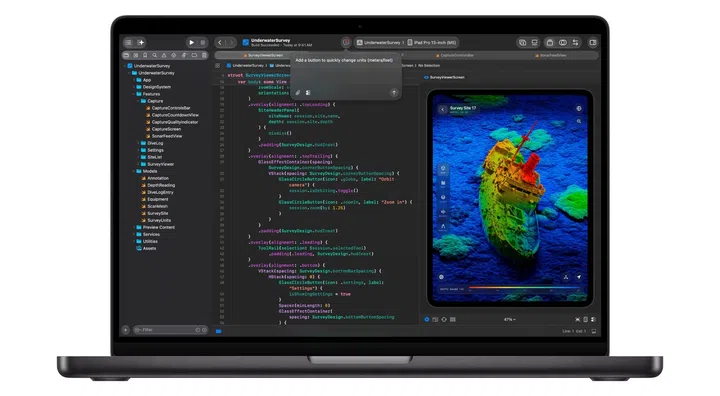Collapse the Models folder
Image resolution: width=720 pixels, height=396 pixels.
click(x=134, y=171)
